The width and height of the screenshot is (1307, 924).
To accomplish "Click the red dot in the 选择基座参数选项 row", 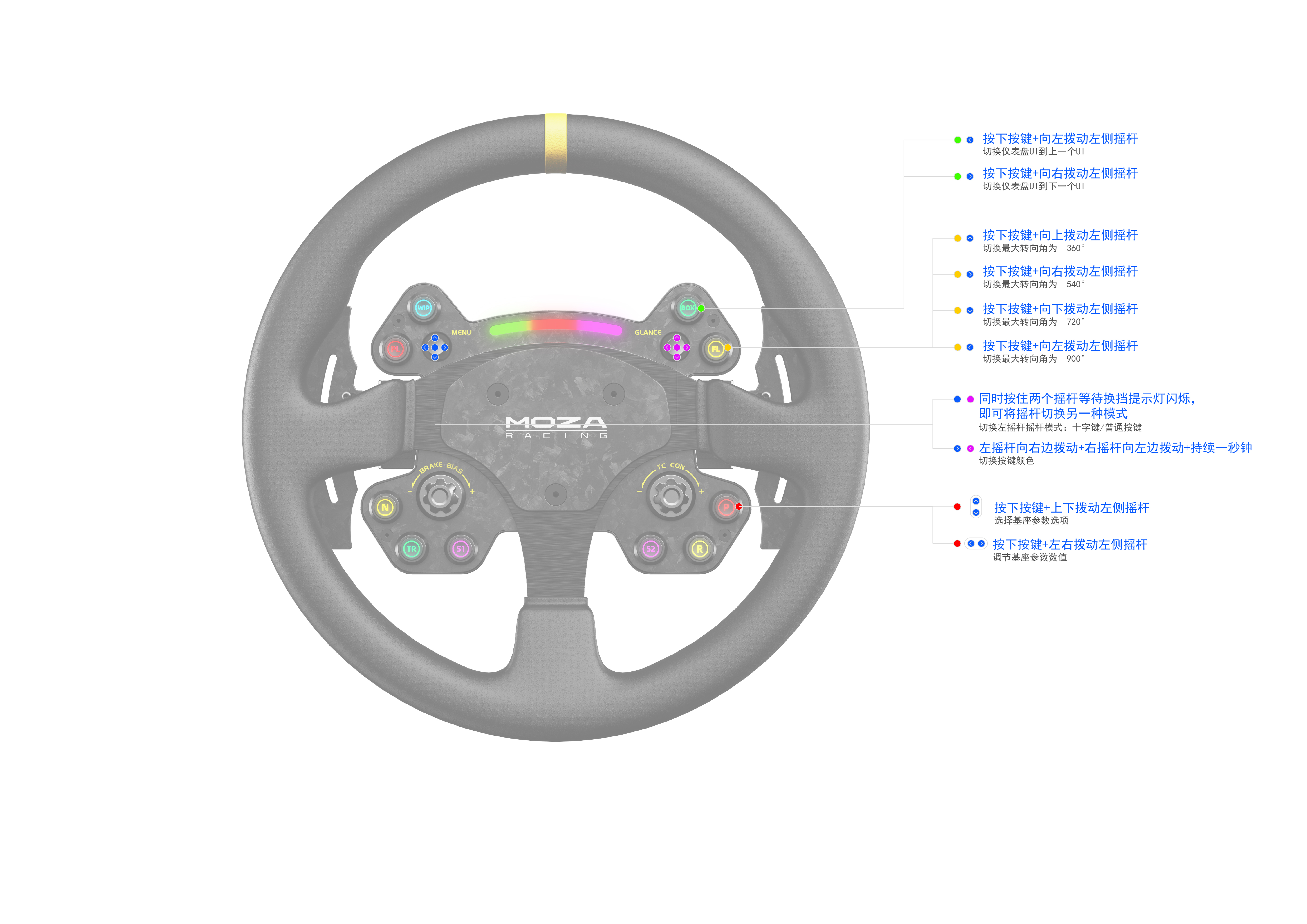I will tap(957, 507).
